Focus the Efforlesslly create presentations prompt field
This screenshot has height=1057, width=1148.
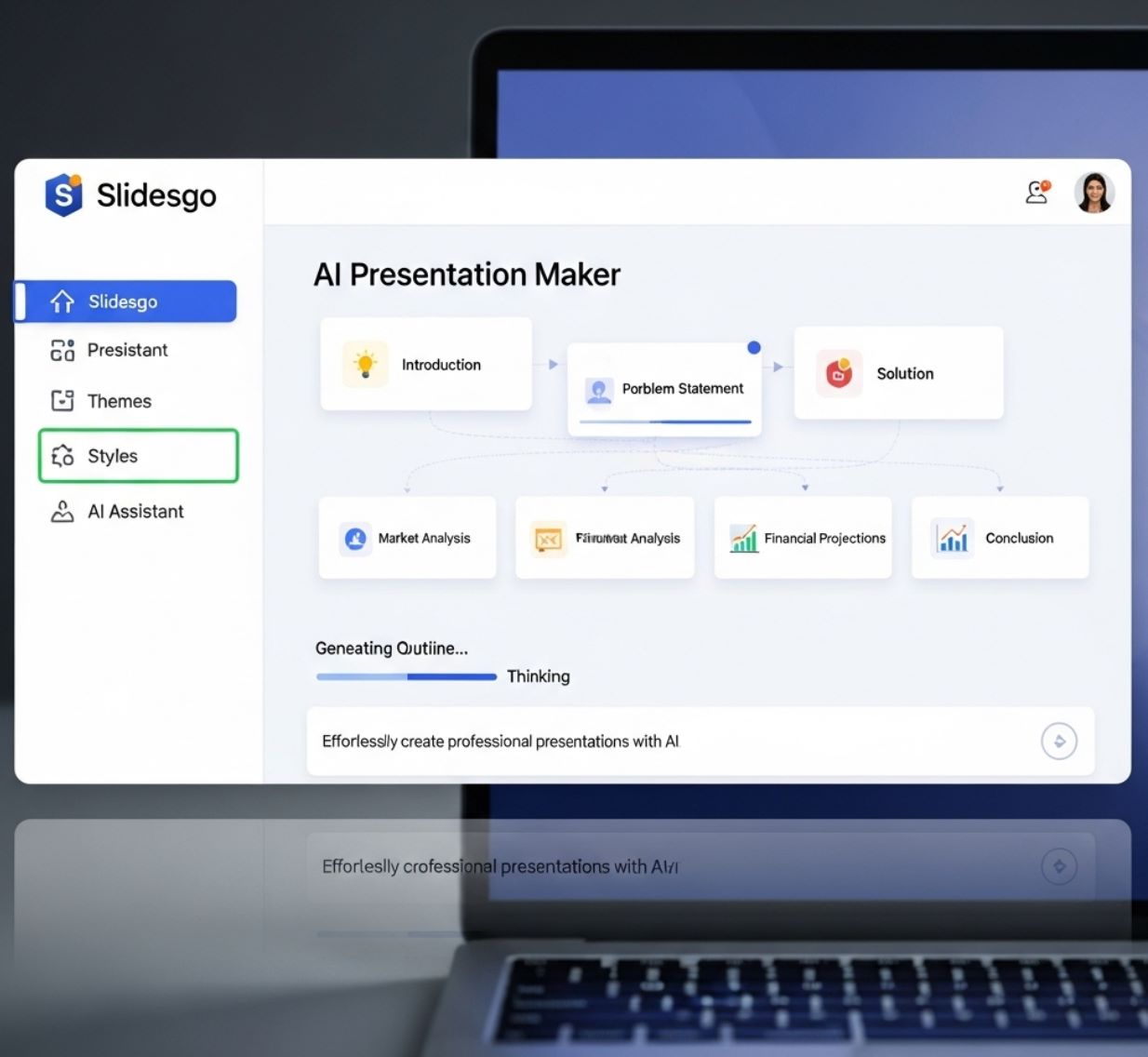701,742
